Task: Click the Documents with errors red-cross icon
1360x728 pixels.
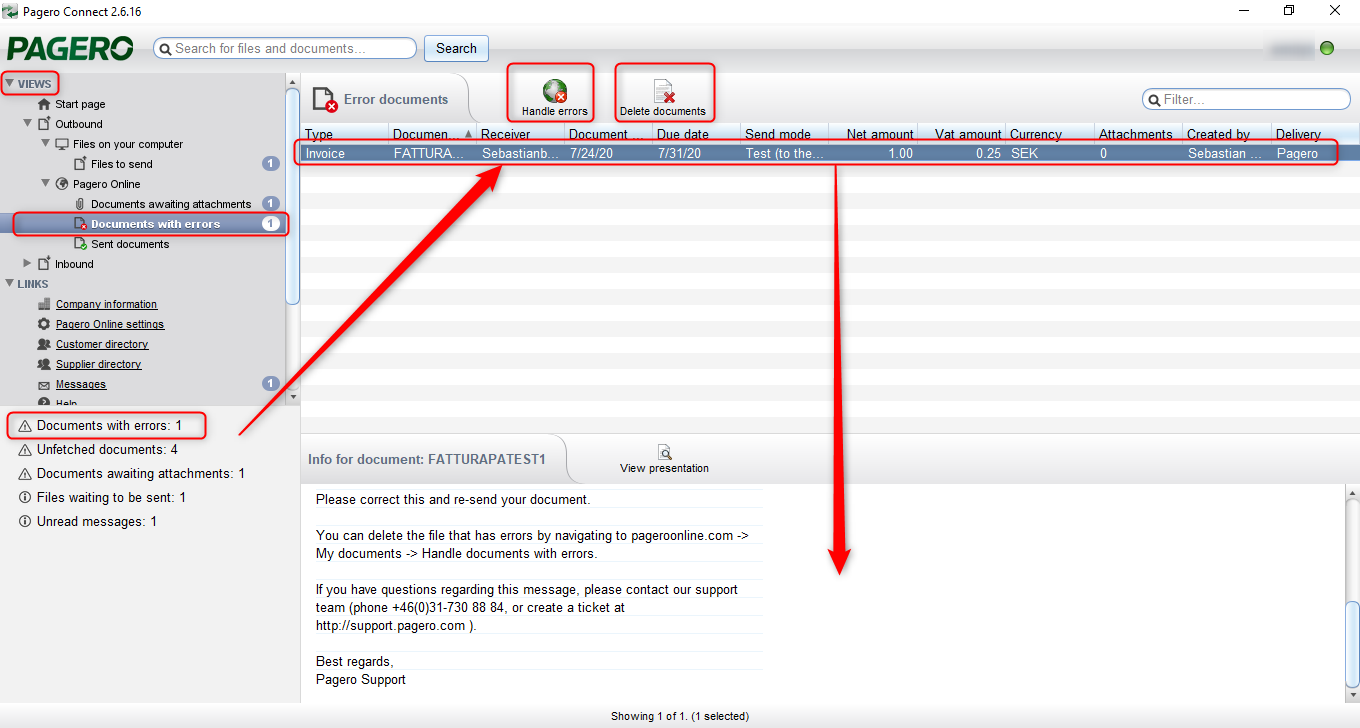Action: click(81, 224)
